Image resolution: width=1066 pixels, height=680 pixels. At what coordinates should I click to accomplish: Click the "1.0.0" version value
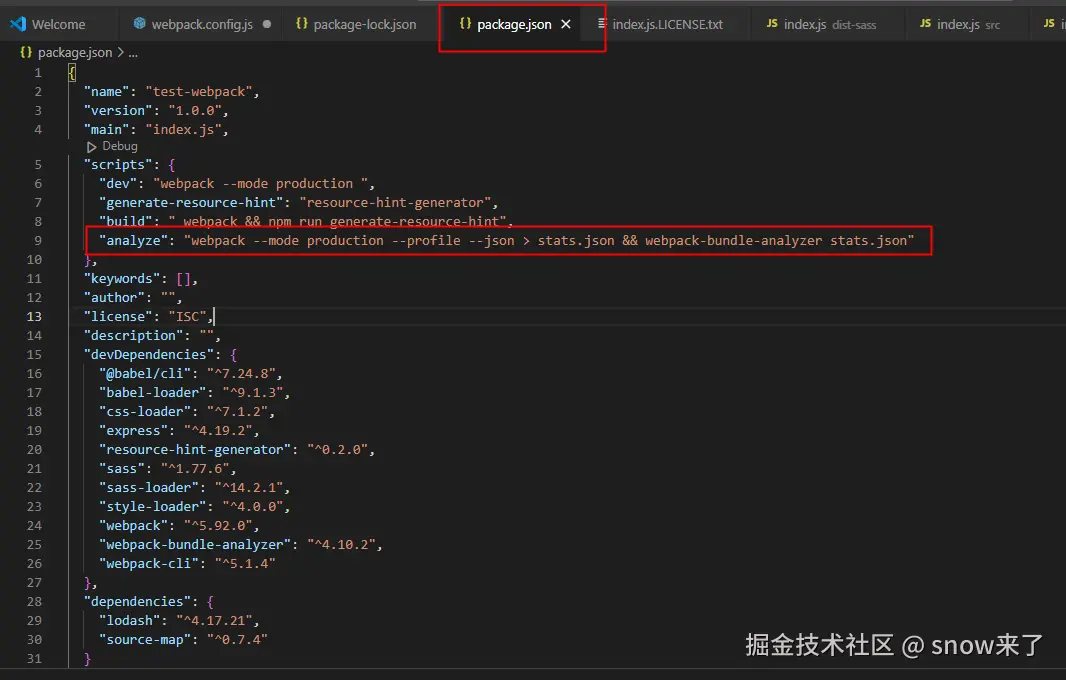(194, 111)
